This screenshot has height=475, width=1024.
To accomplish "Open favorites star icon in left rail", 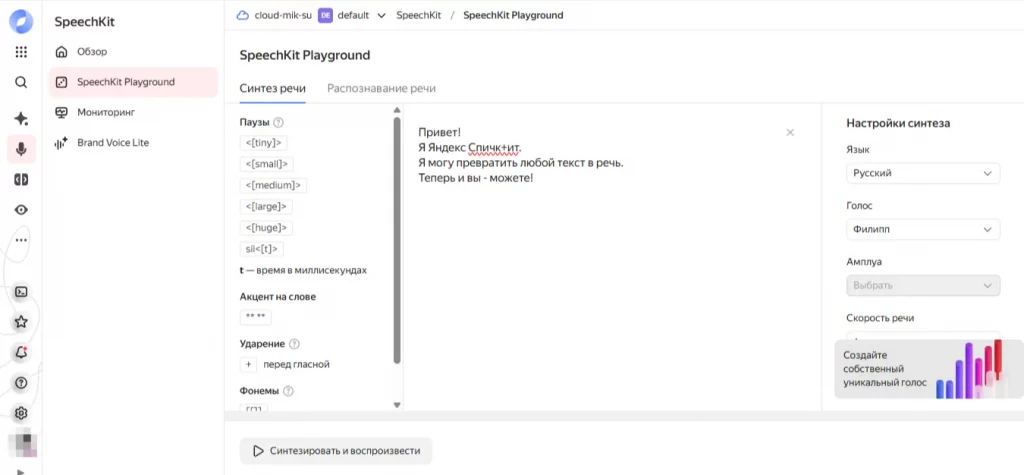I will coord(21,322).
